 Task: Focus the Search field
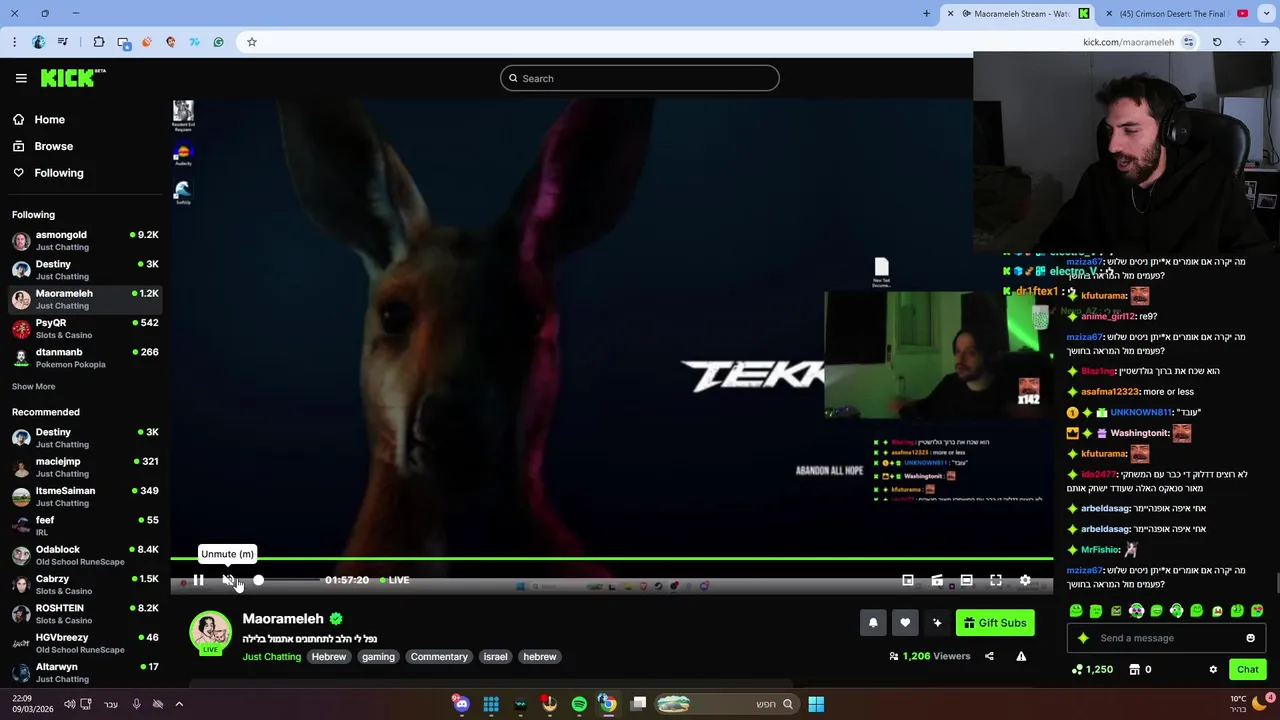pos(640,78)
